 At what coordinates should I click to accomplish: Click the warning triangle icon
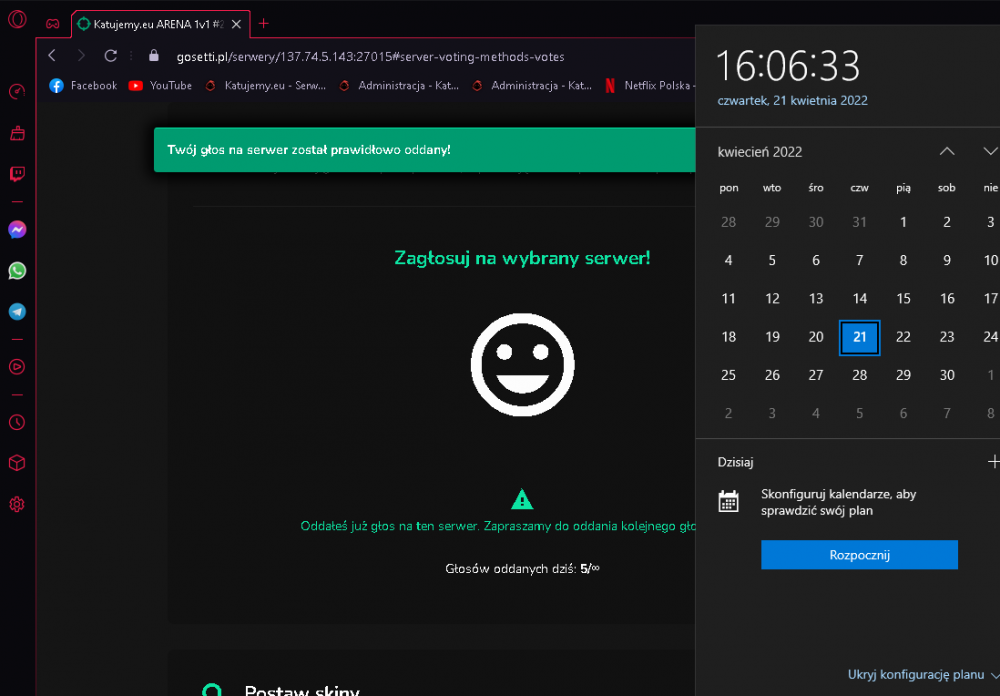click(x=522, y=499)
